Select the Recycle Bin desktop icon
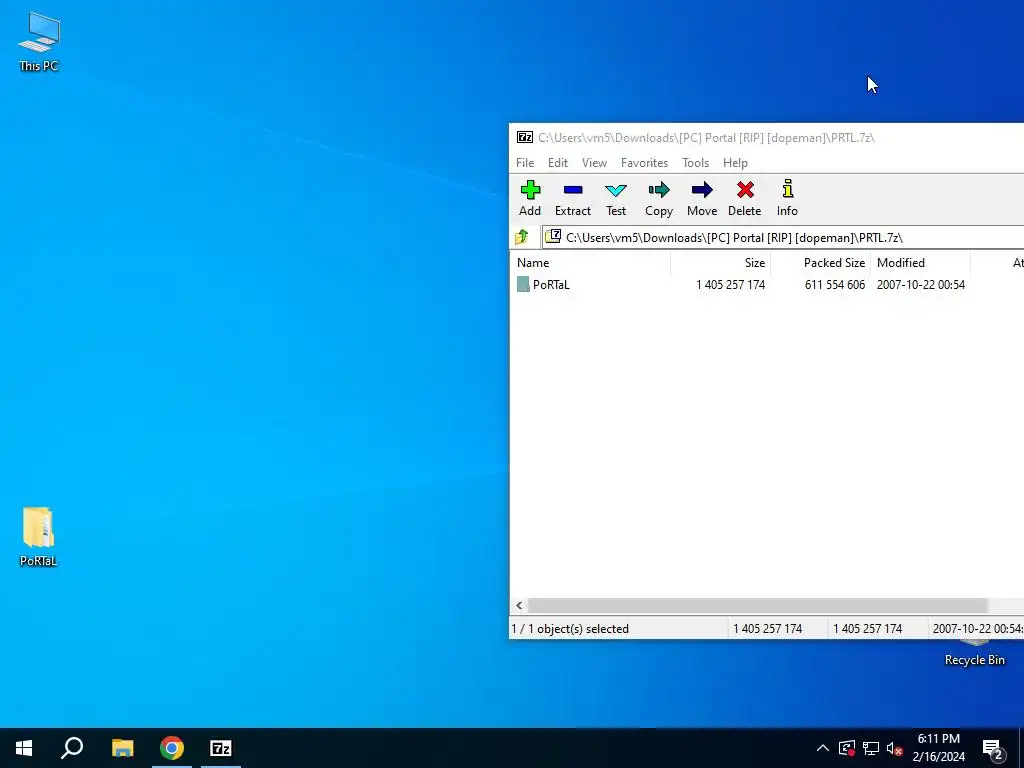The image size is (1024, 768). click(x=974, y=653)
